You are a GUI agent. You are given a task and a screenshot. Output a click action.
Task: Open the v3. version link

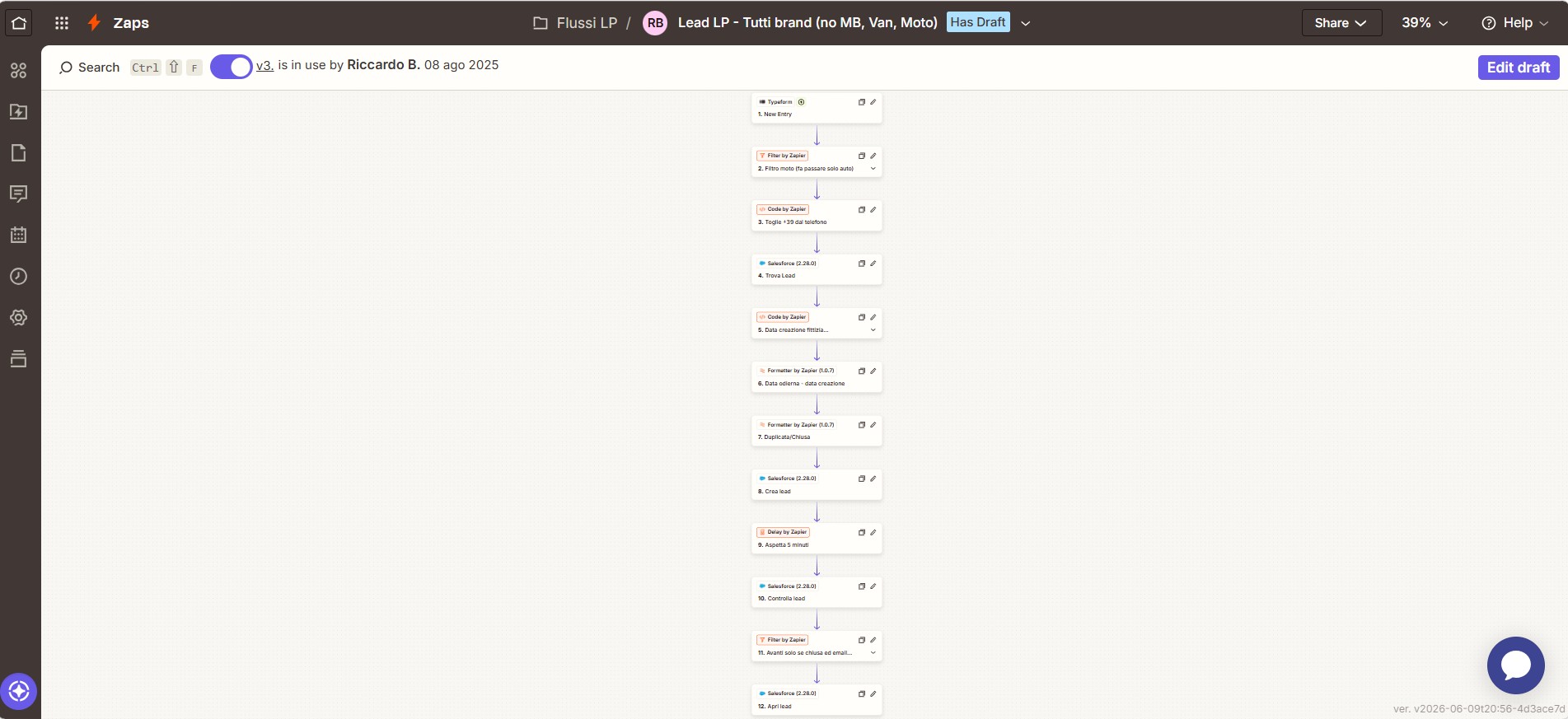coord(264,65)
